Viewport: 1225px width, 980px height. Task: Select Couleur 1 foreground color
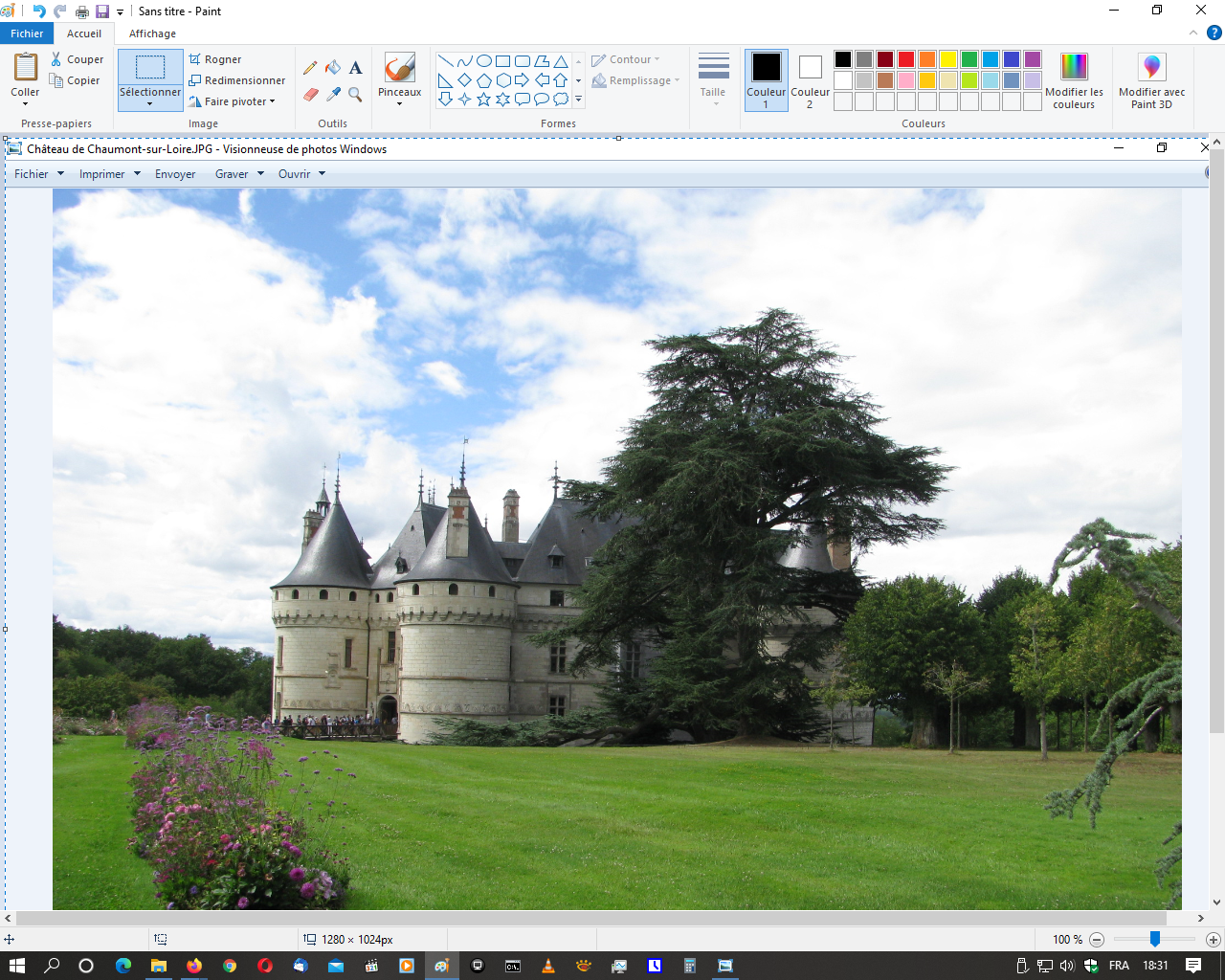766,80
